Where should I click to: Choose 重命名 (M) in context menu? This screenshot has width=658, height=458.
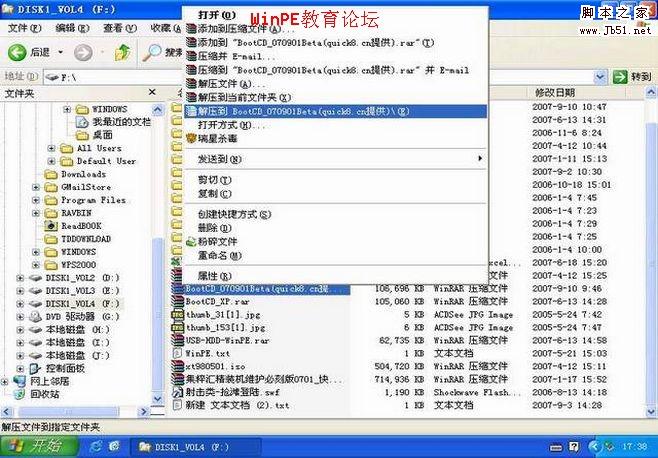click(336, 256)
